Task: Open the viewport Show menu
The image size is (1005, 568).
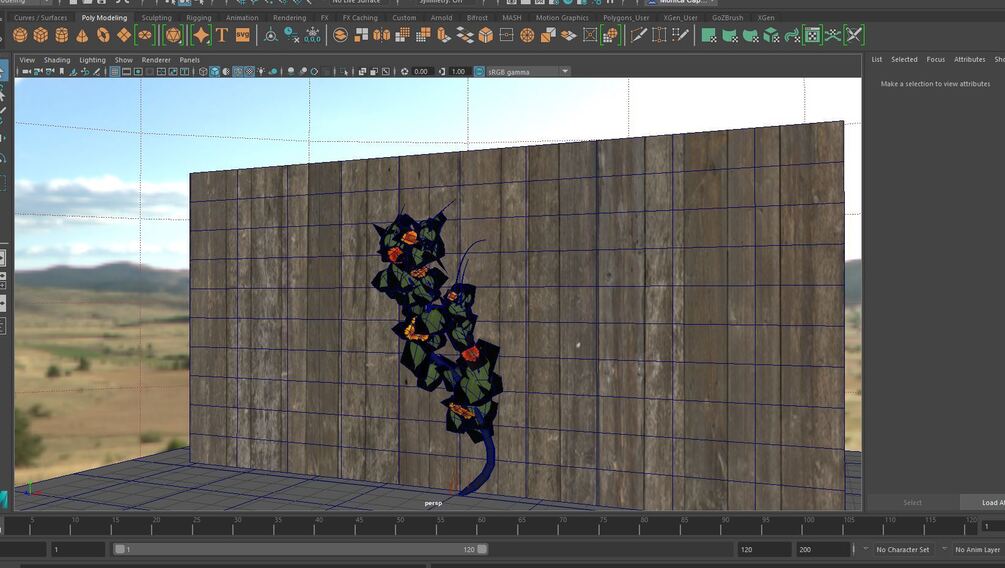Action: coord(124,60)
